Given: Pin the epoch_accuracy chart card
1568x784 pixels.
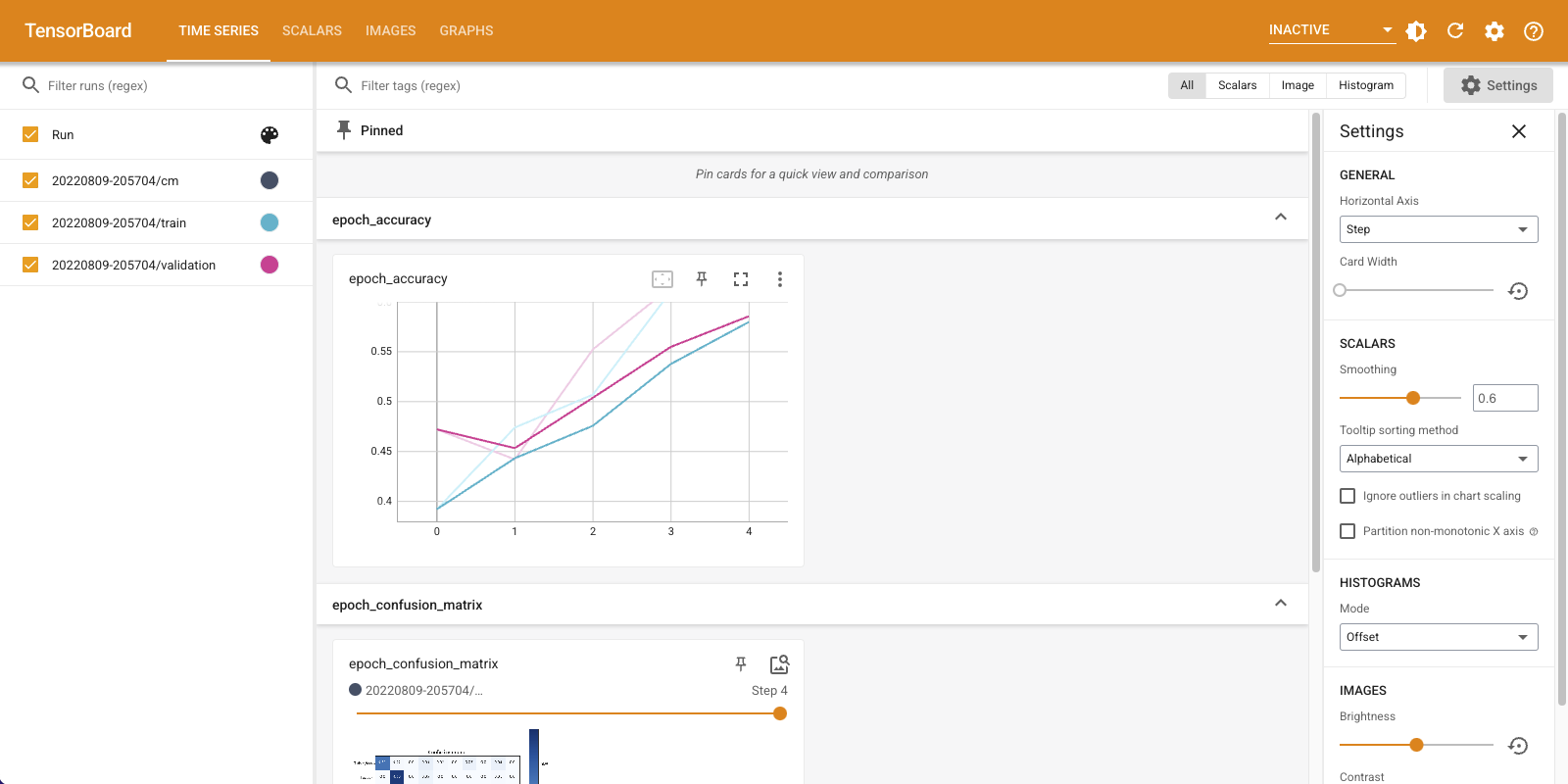Looking at the screenshot, I should click(702, 279).
